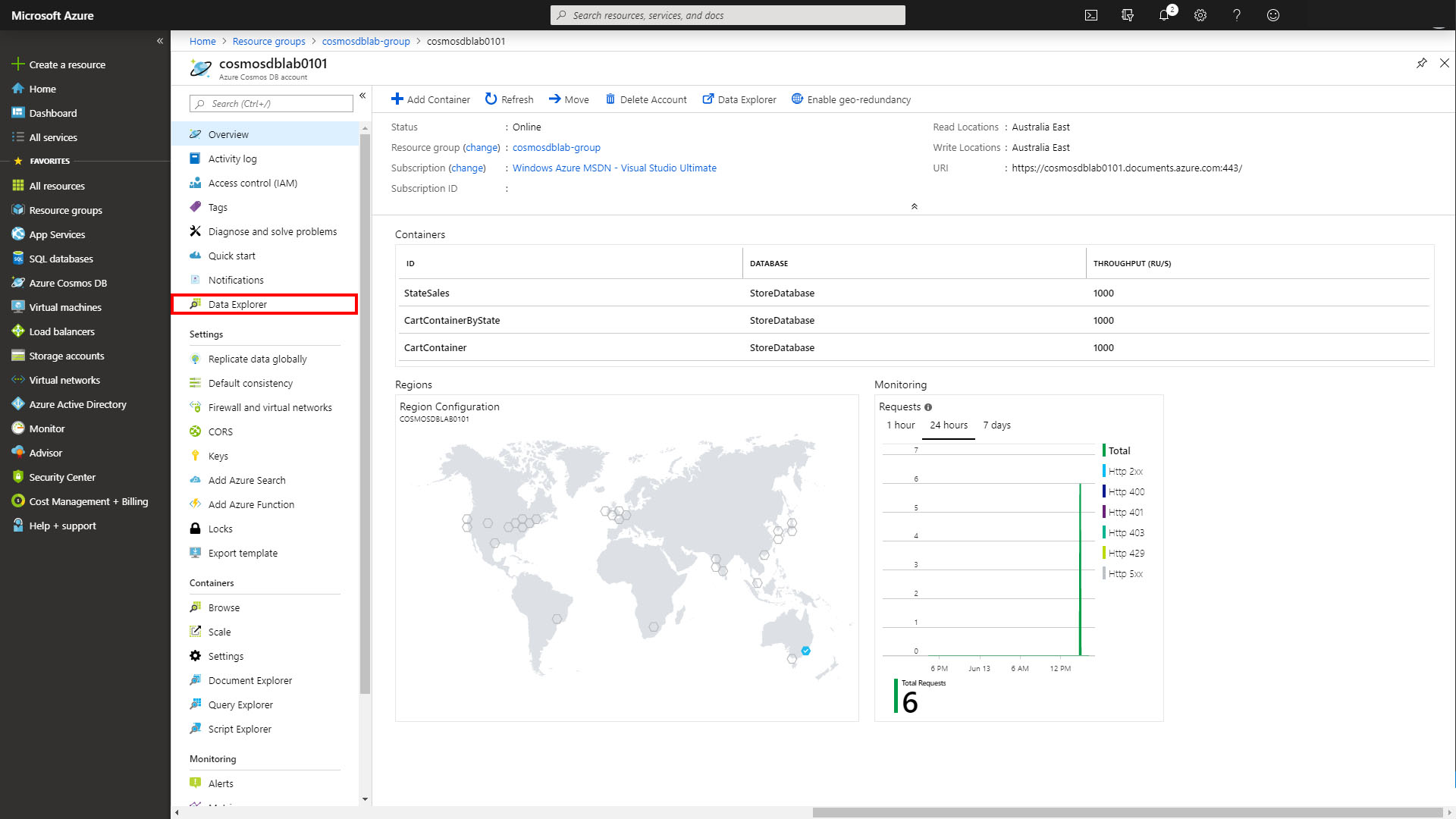Open App Services in sidebar
Viewport: 1456px width, 819px height.
49,234
